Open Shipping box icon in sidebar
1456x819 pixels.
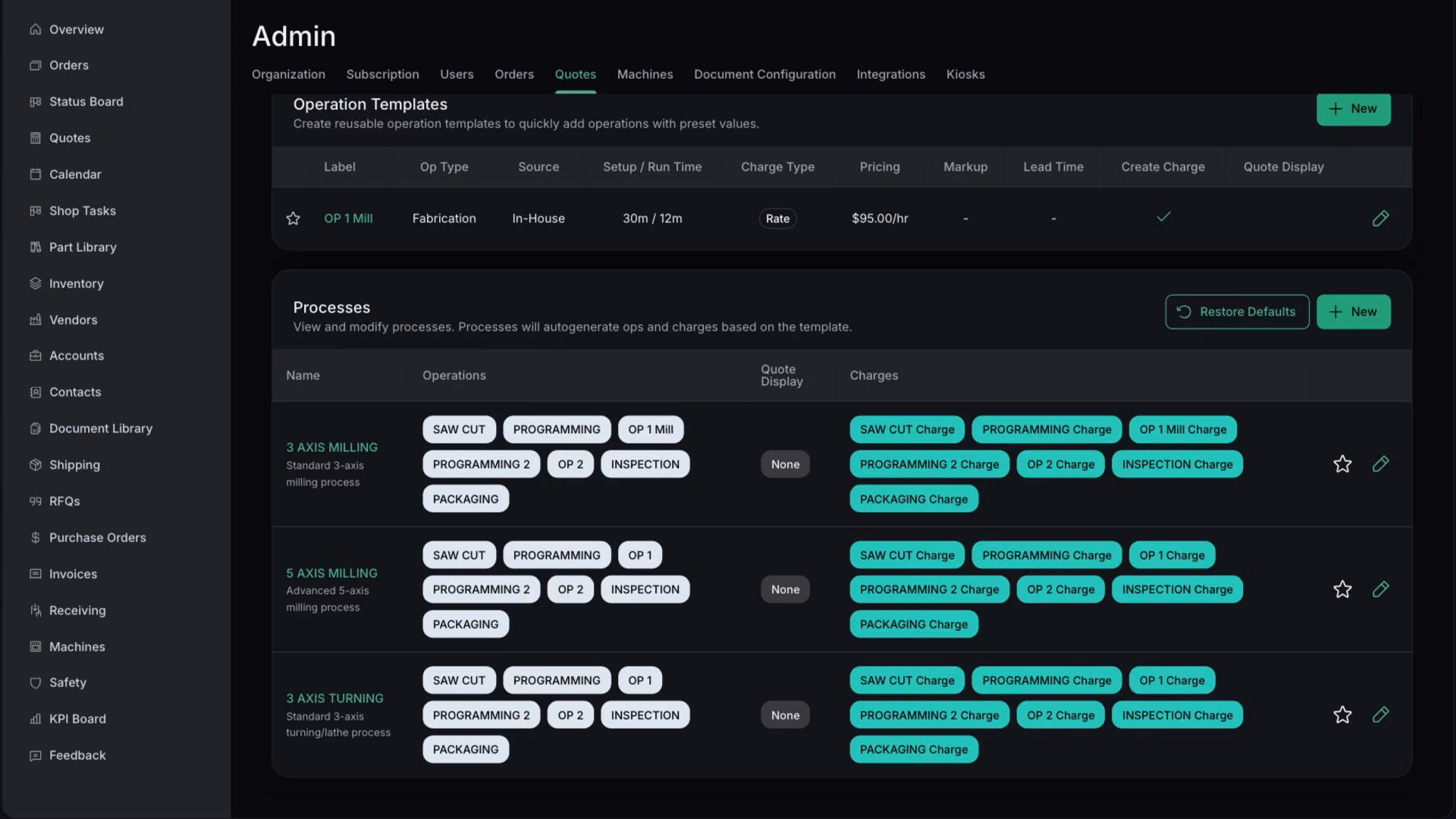pos(35,465)
